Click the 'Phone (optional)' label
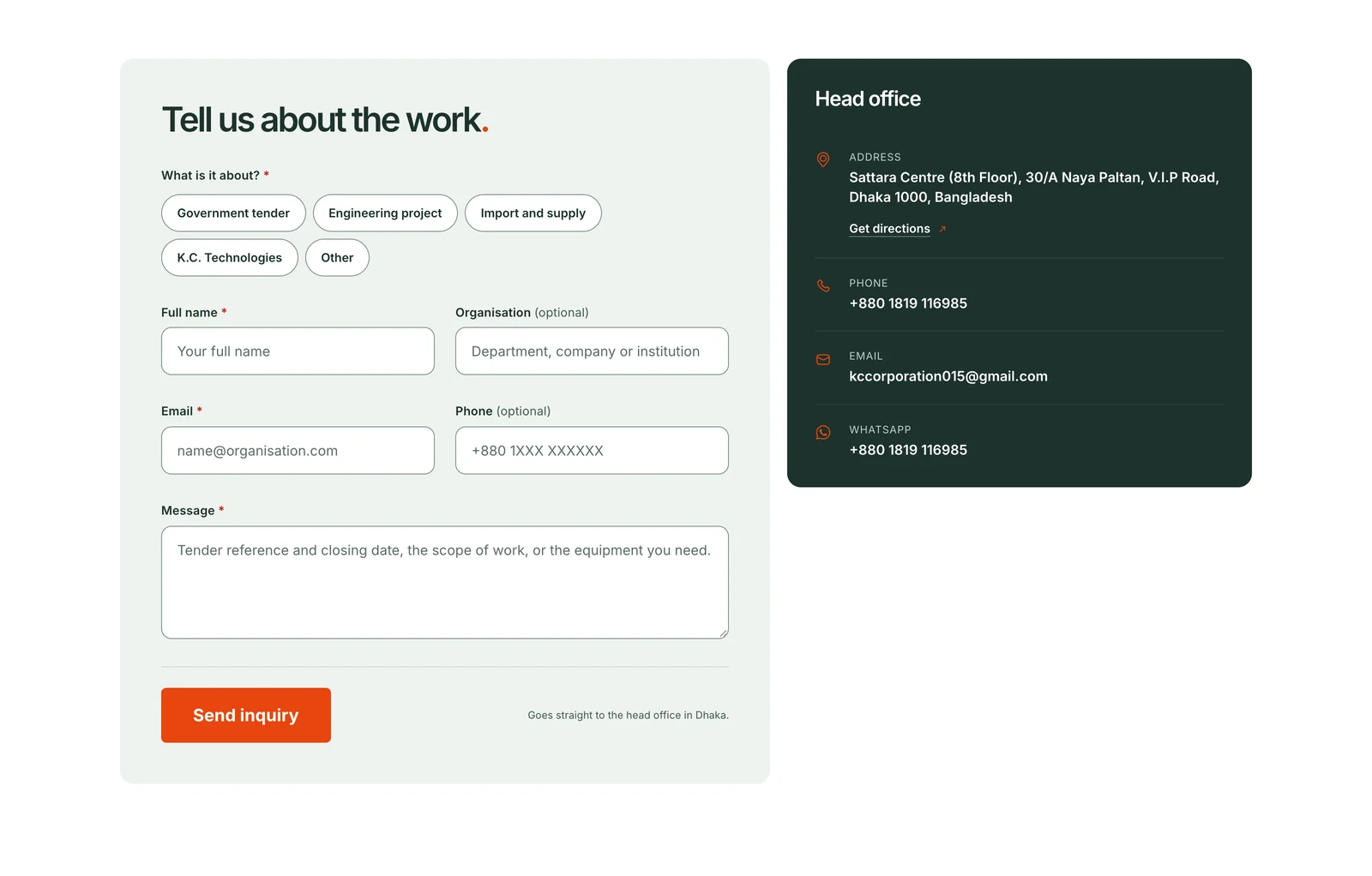Image resolution: width=1372 pixels, height=876 pixels. (x=503, y=411)
